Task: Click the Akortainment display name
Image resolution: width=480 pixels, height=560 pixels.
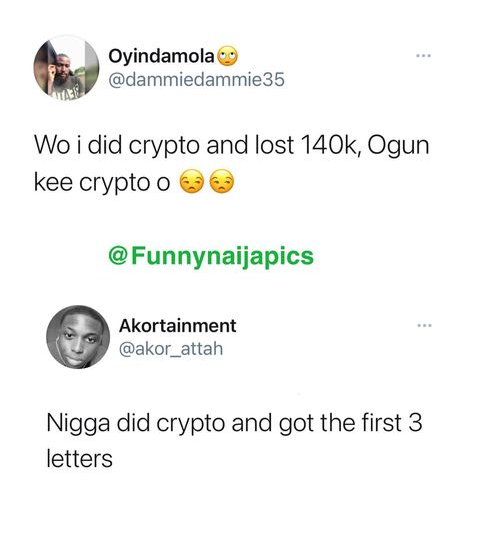Action: [178, 326]
